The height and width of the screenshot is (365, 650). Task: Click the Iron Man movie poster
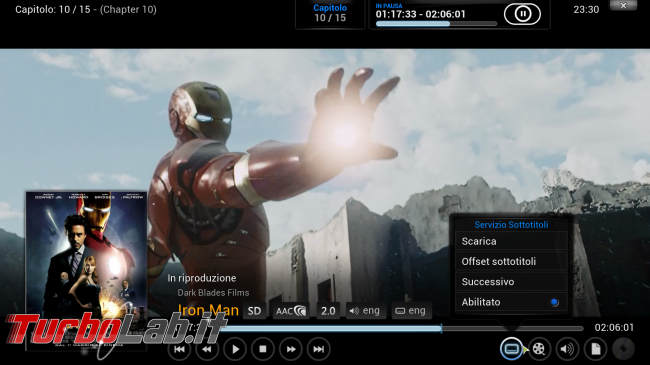[86, 270]
